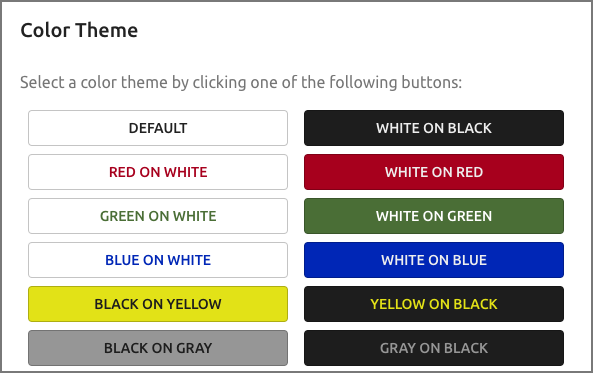
Task: Select the BLACK ON YELLOW theme
Action: [x=158, y=304]
